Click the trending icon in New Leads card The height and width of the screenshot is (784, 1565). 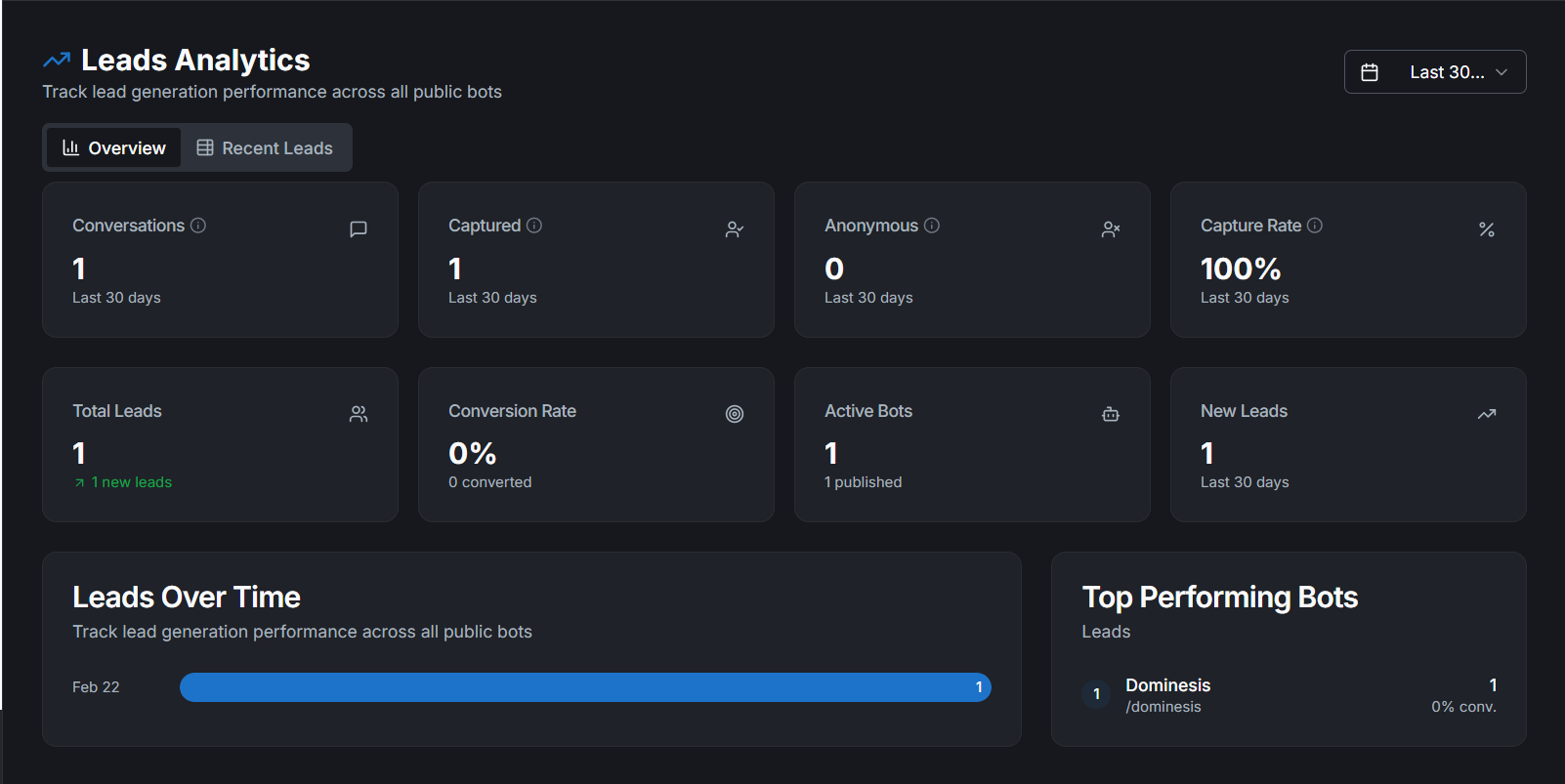(x=1487, y=414)
